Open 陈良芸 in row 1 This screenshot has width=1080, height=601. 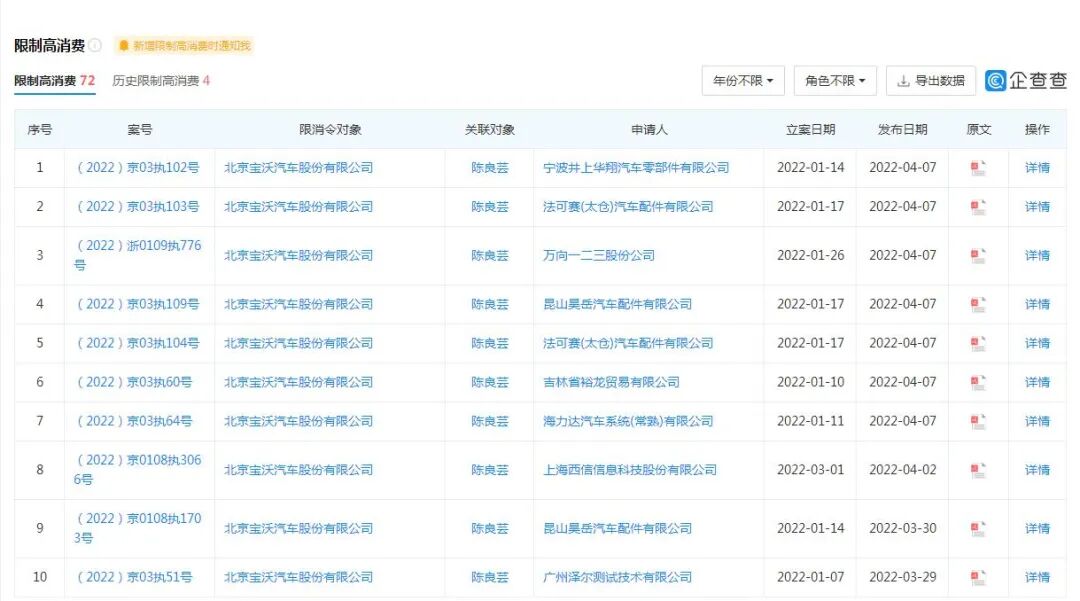490,167
